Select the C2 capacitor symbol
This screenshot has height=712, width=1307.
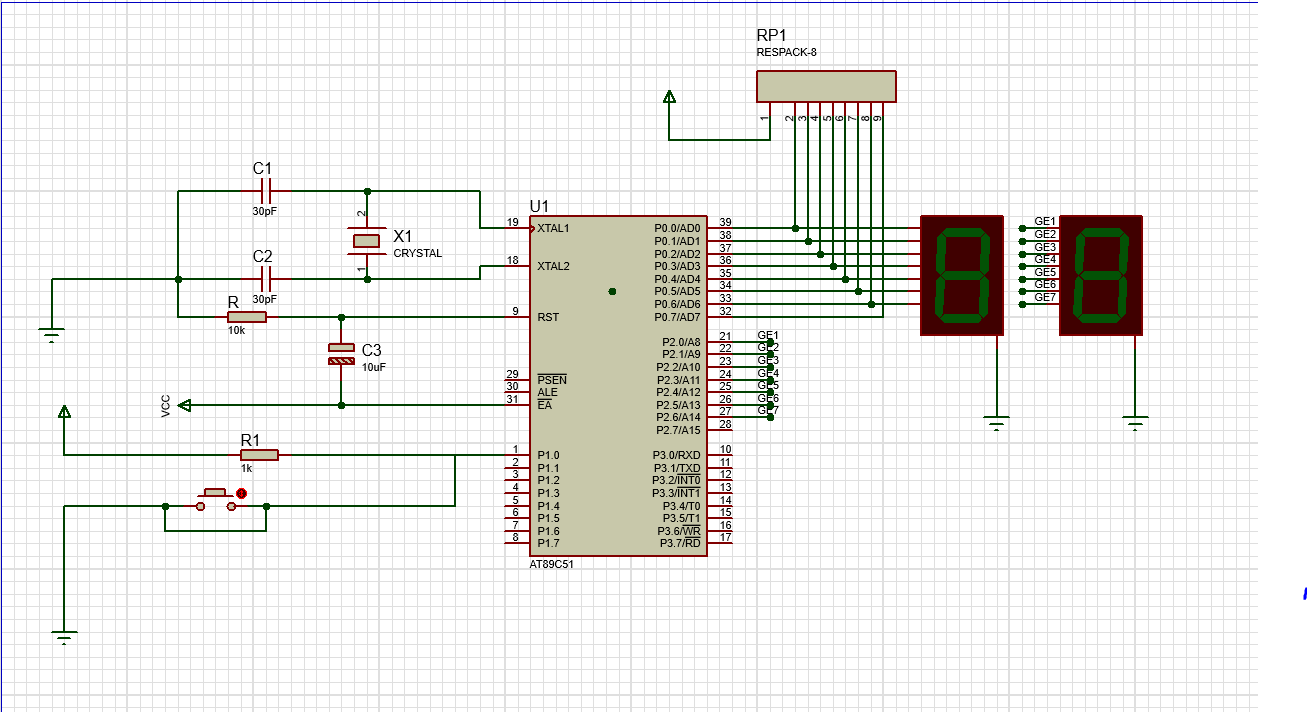point(265,279)
